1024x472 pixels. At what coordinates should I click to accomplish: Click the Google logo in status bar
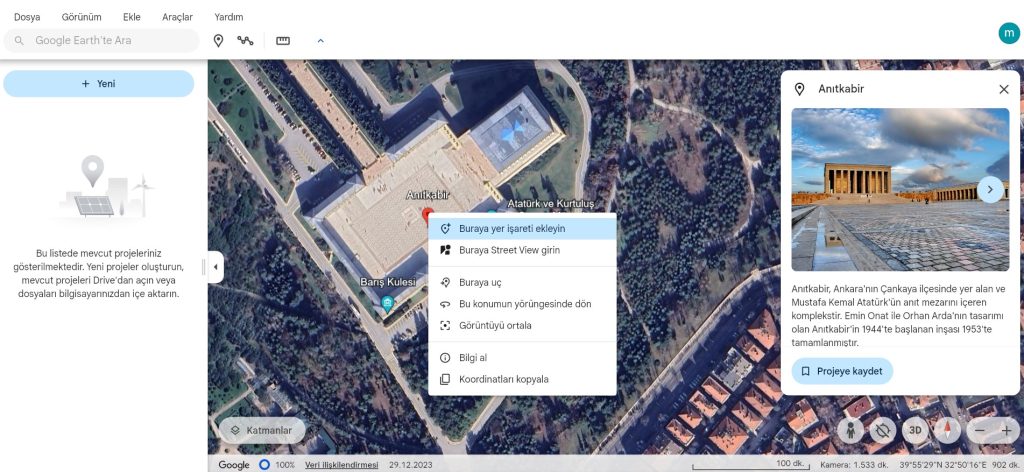(x=234, y=465)
